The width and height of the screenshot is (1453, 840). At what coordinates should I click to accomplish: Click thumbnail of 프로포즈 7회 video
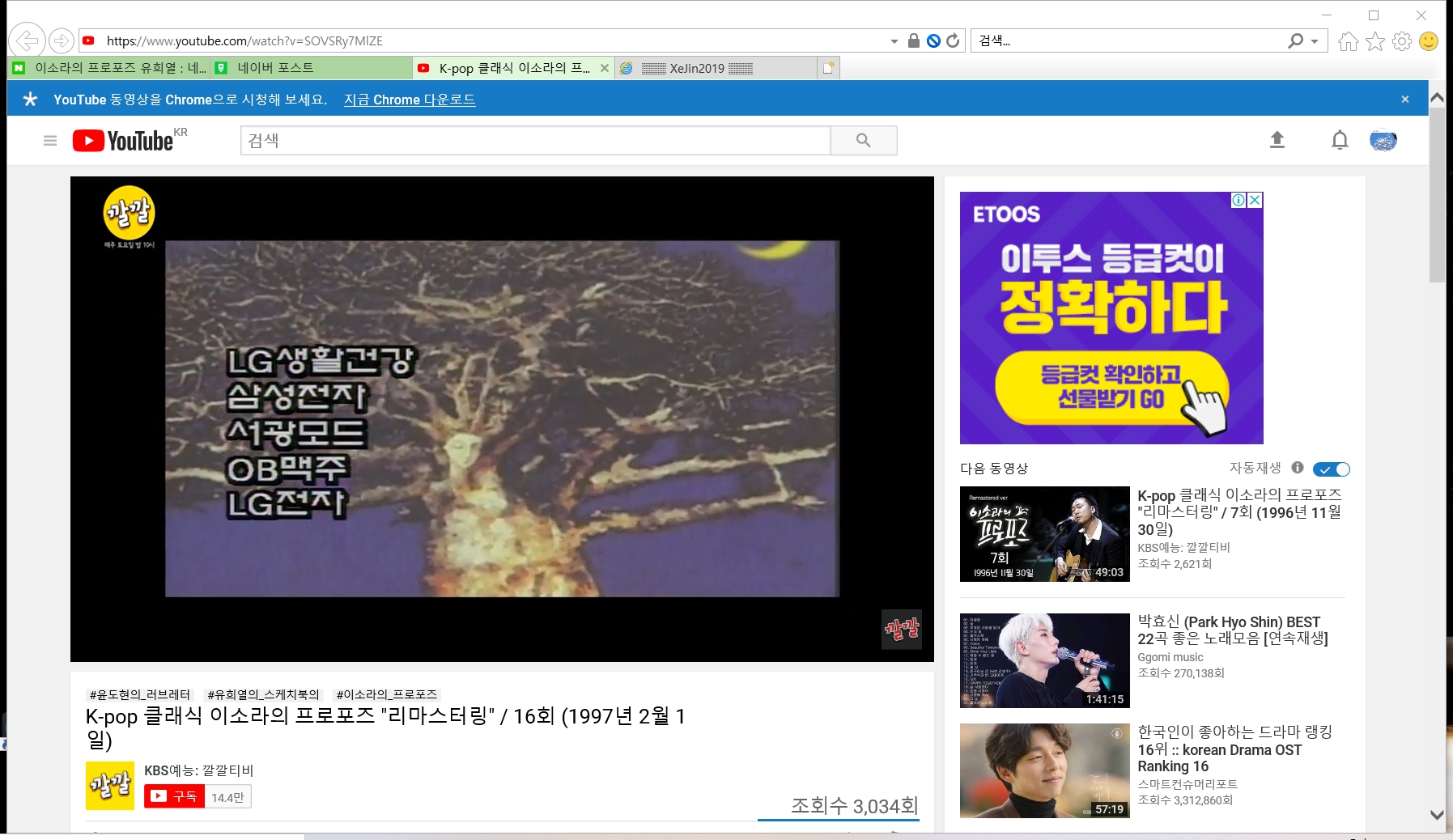[x=1045, y=534]
